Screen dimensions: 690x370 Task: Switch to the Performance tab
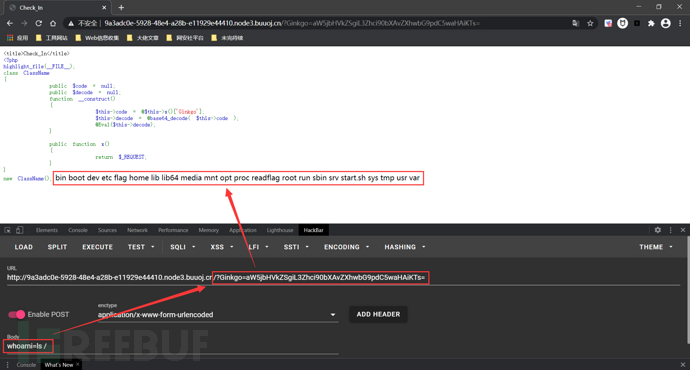click(x=173, y=230)
